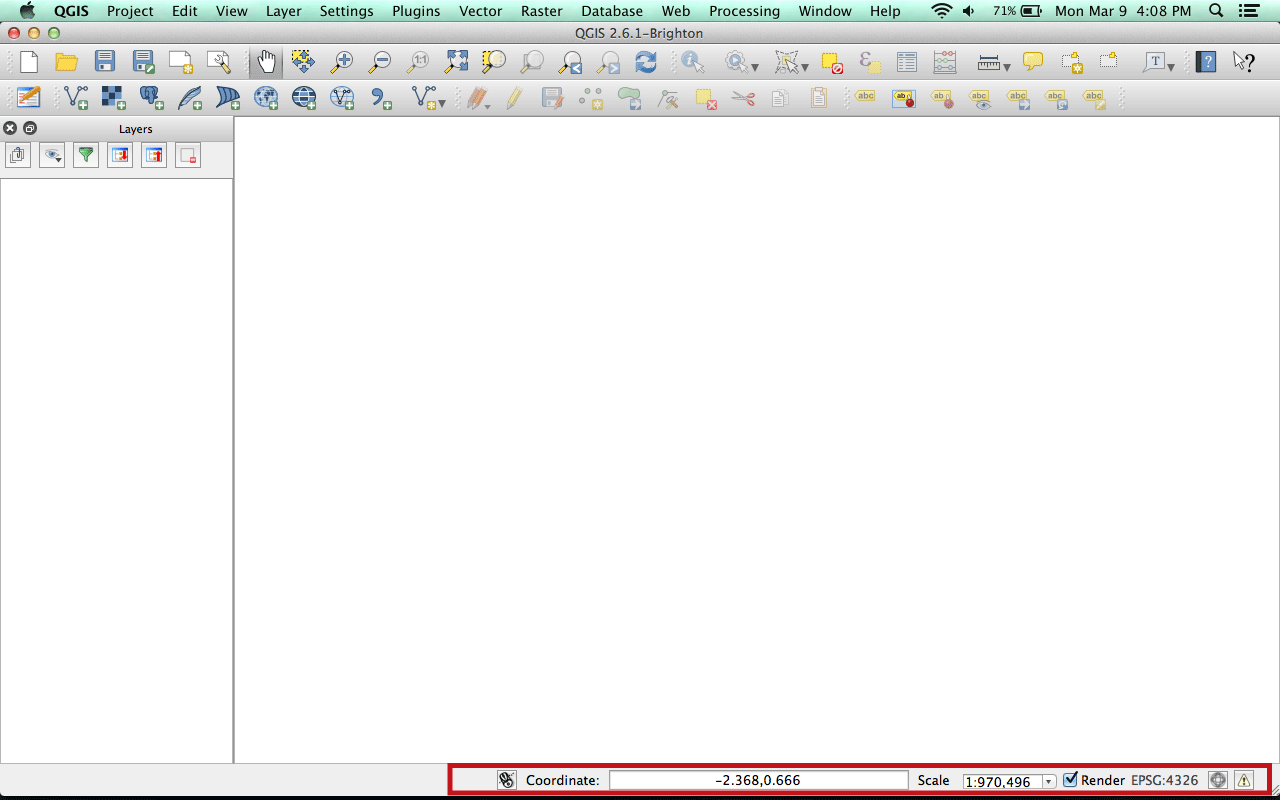The height and width of the screenshot is (800, 1280).
Task: Open a project via yellow folder icon
Action: pyautogui.click(x=67, y=62)
